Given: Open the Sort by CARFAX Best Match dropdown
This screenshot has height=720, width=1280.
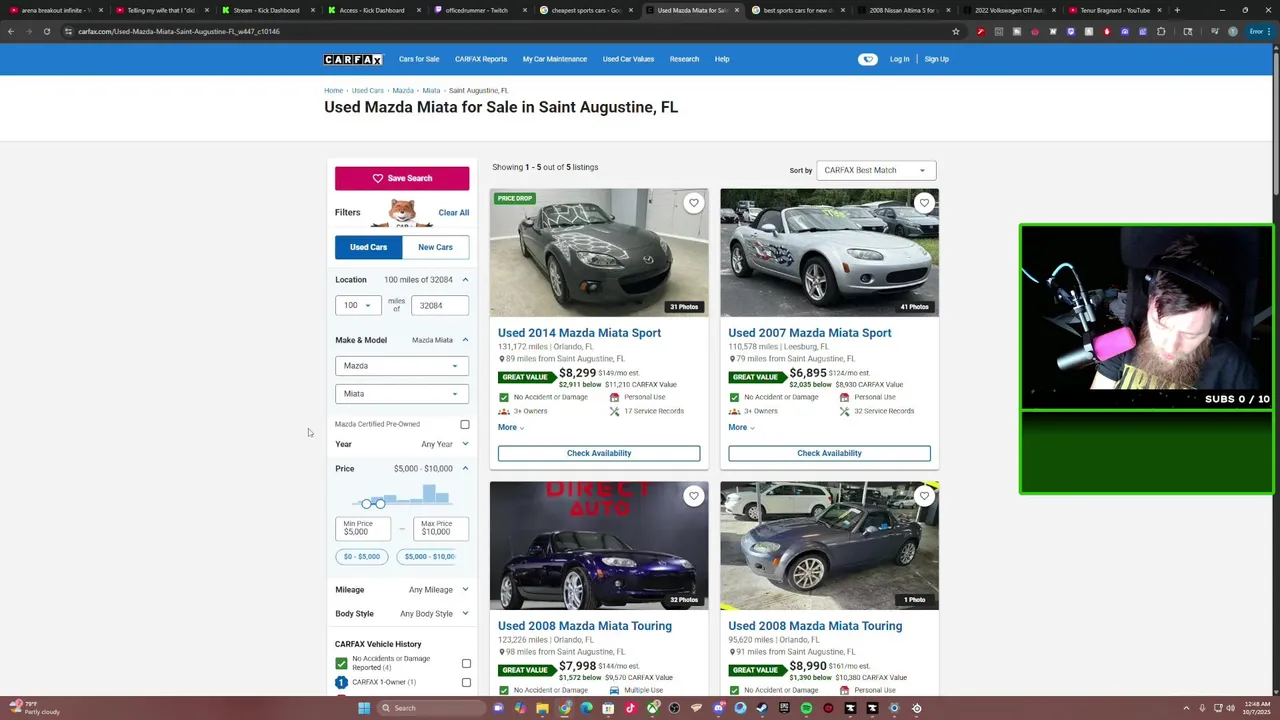Looking at the screenshot, I should tap(876, 170).
